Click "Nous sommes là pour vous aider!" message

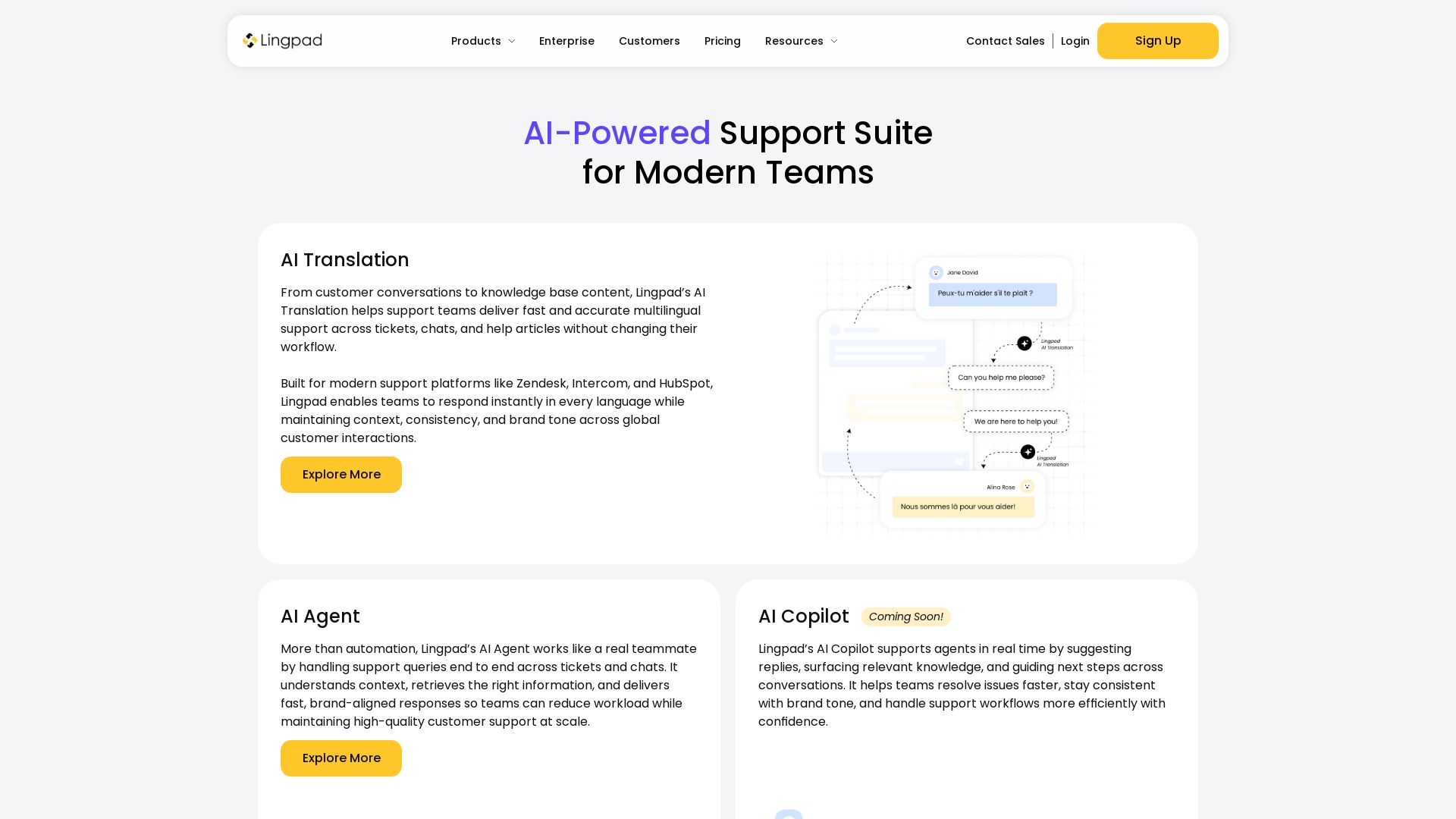(x=963, y=507)
